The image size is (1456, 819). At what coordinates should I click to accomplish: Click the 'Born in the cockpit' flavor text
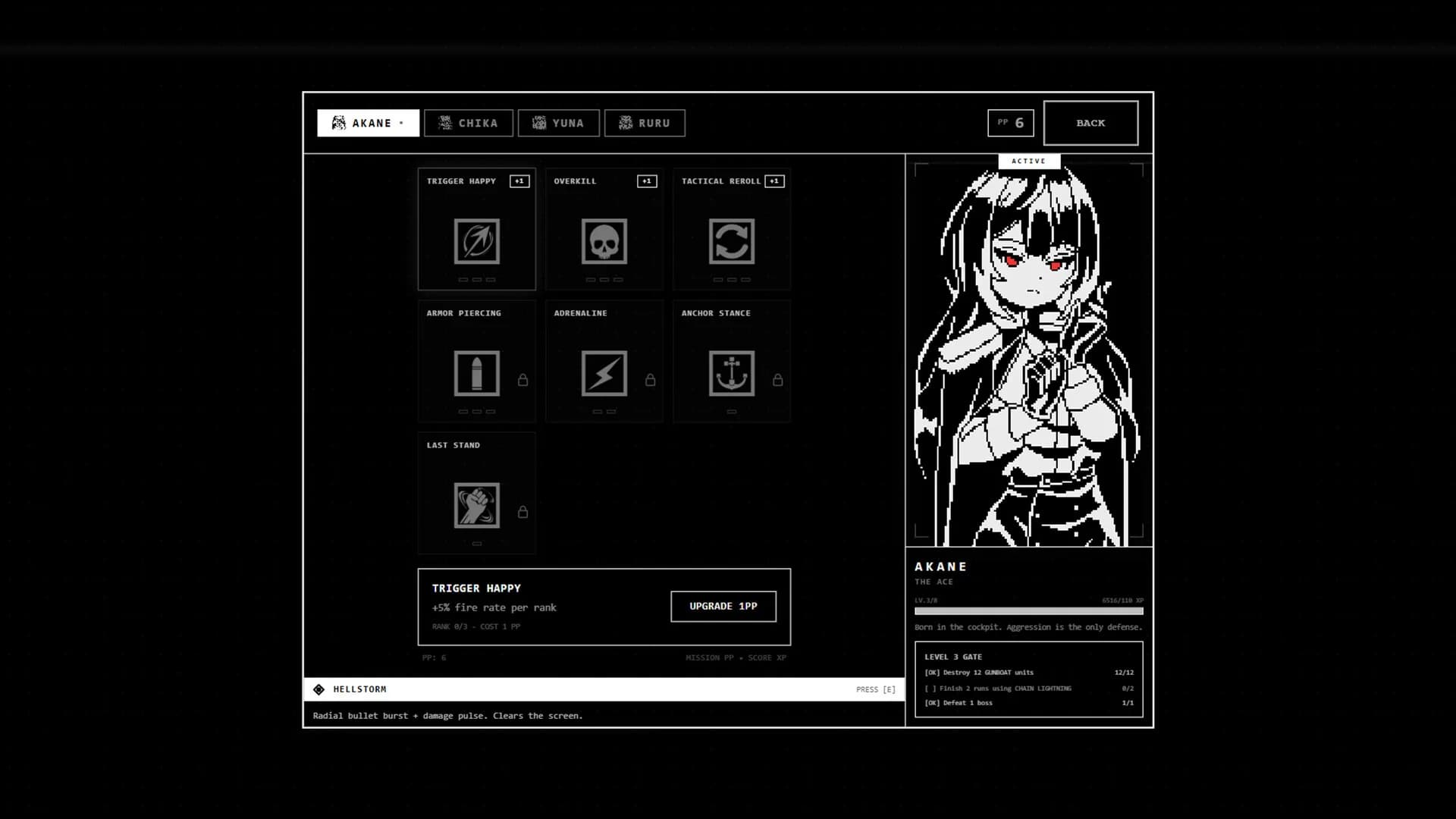1028,627
